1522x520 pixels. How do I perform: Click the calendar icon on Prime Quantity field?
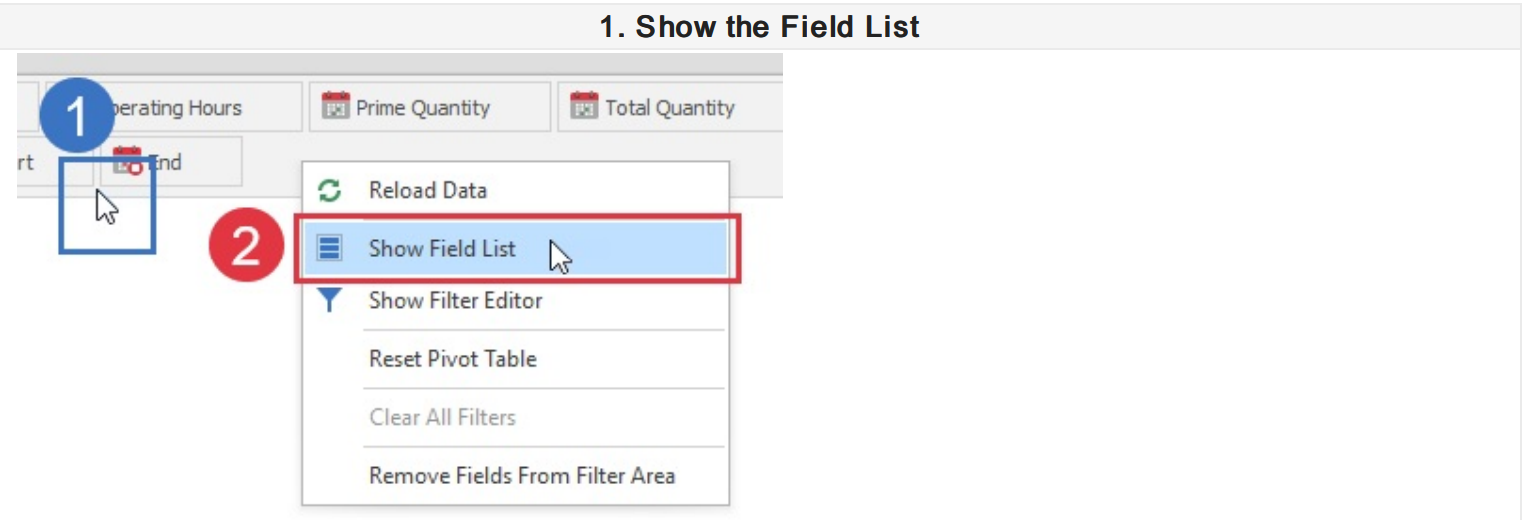click(x=335, y=106)
